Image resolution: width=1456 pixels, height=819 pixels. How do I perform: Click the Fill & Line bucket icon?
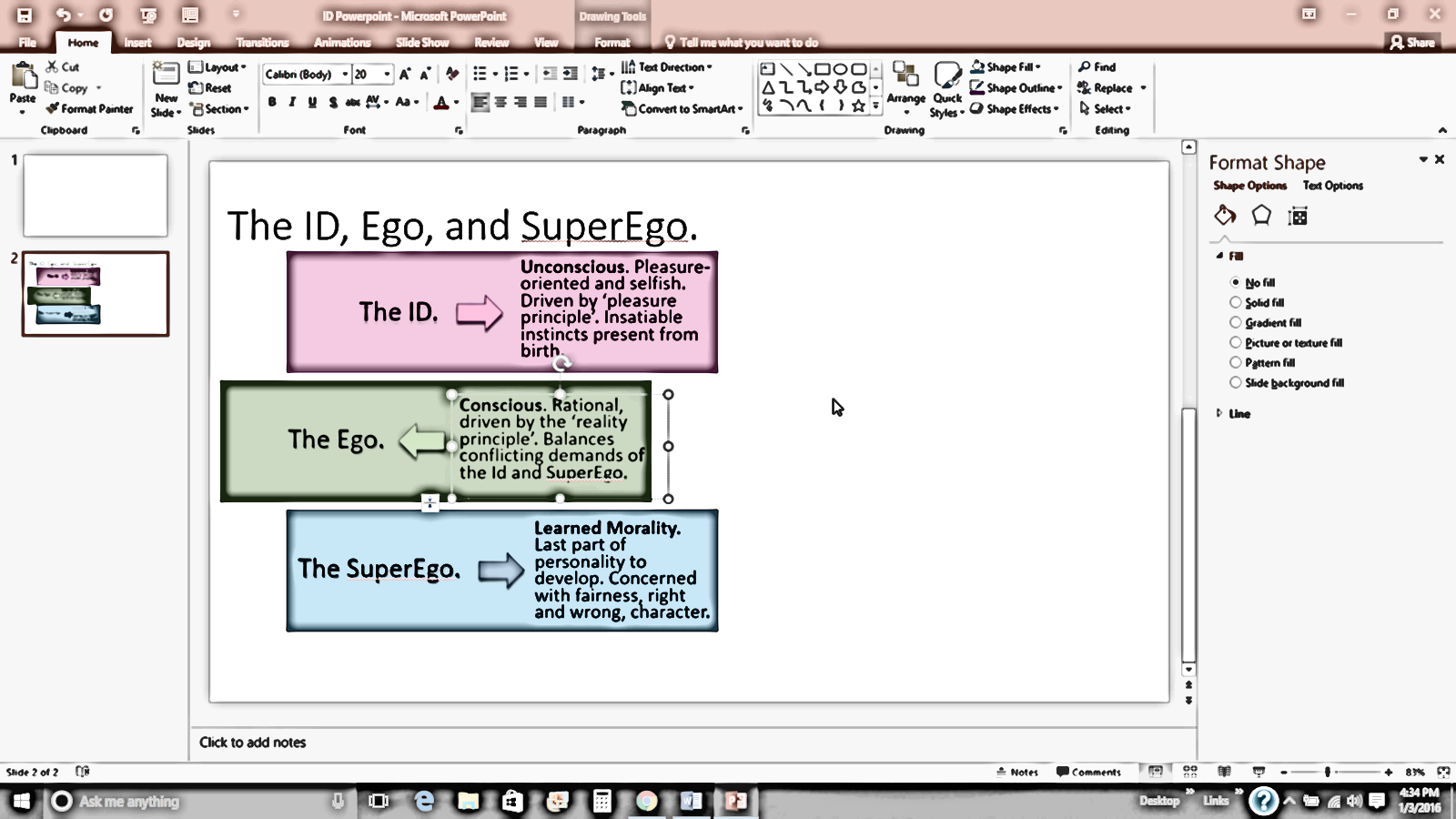(1225, 216)
